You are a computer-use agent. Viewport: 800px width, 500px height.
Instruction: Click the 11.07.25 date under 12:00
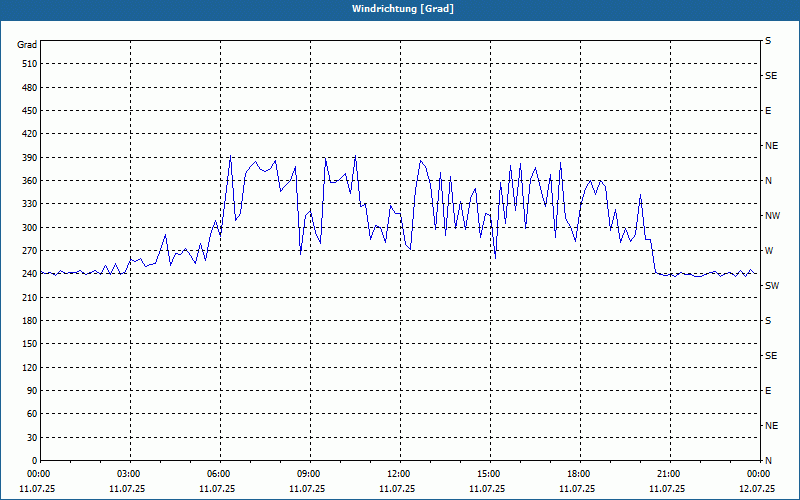click(397, 489)
